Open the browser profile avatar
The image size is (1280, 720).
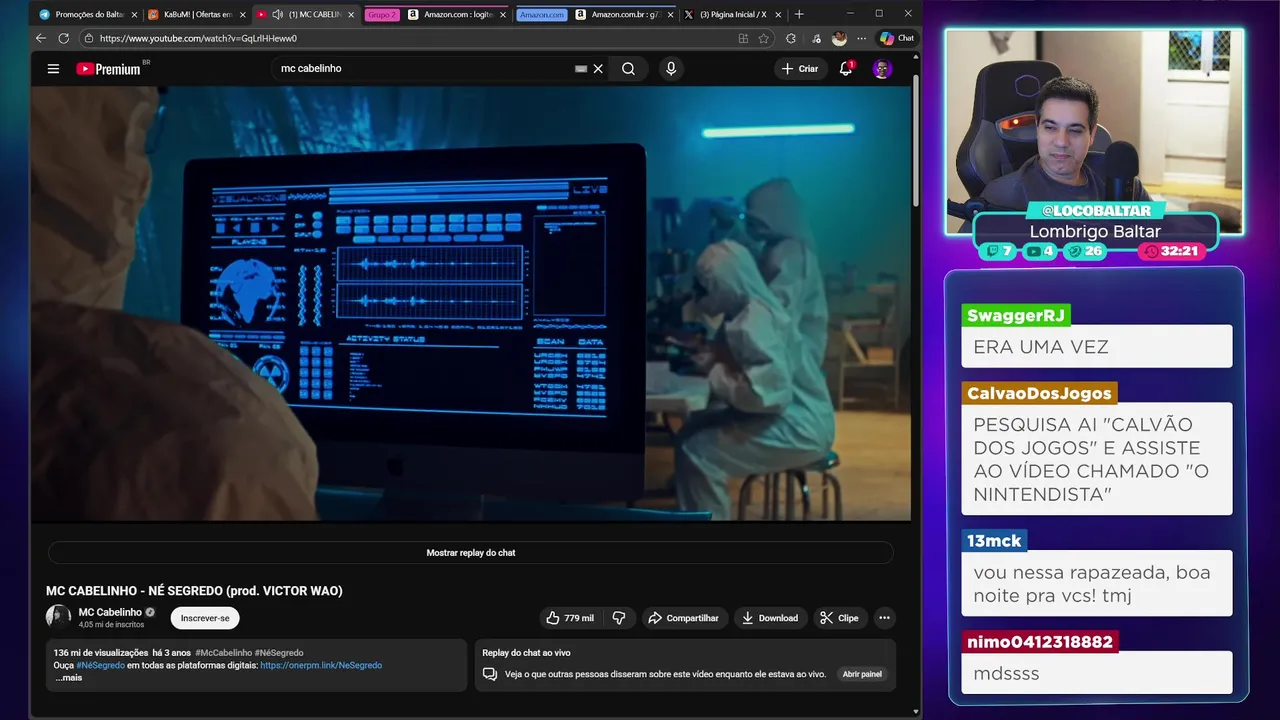(839, 38)
